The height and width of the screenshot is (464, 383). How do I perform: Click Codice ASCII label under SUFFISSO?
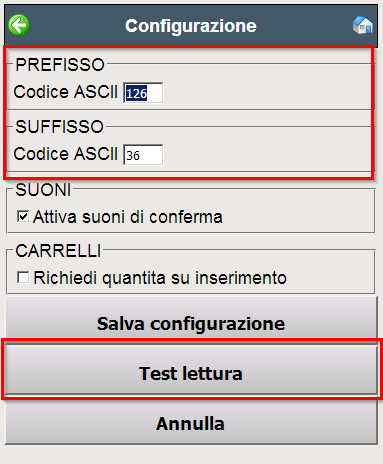[x=66, y=154]
